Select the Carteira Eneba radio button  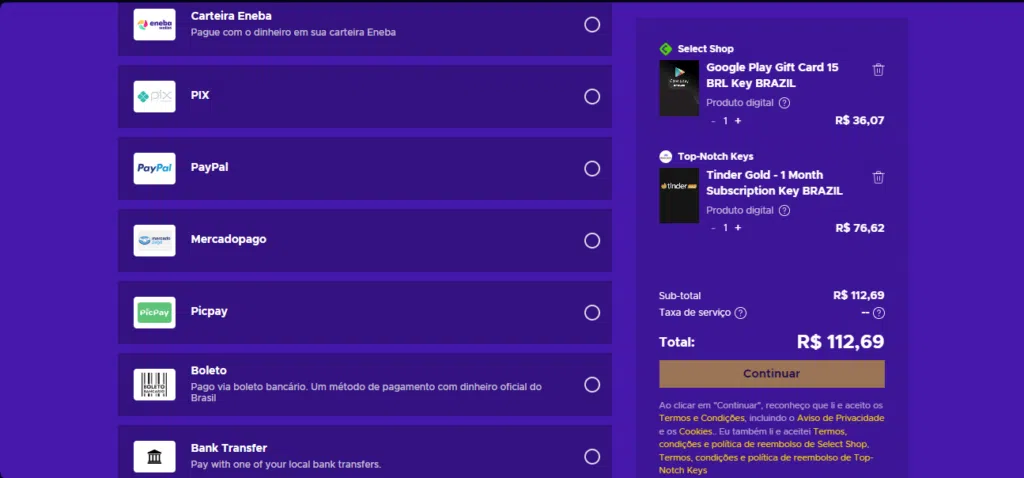pos(592,24)
